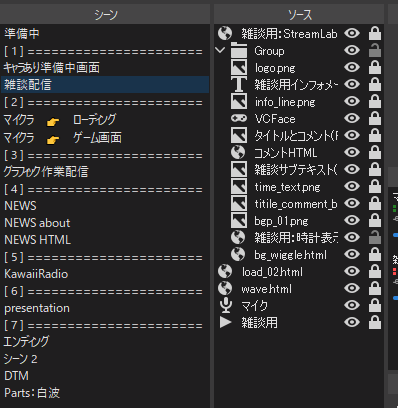Click the globe icon of コメントHTML source
The width and height of the screenshot is (398, 408).
238,152
